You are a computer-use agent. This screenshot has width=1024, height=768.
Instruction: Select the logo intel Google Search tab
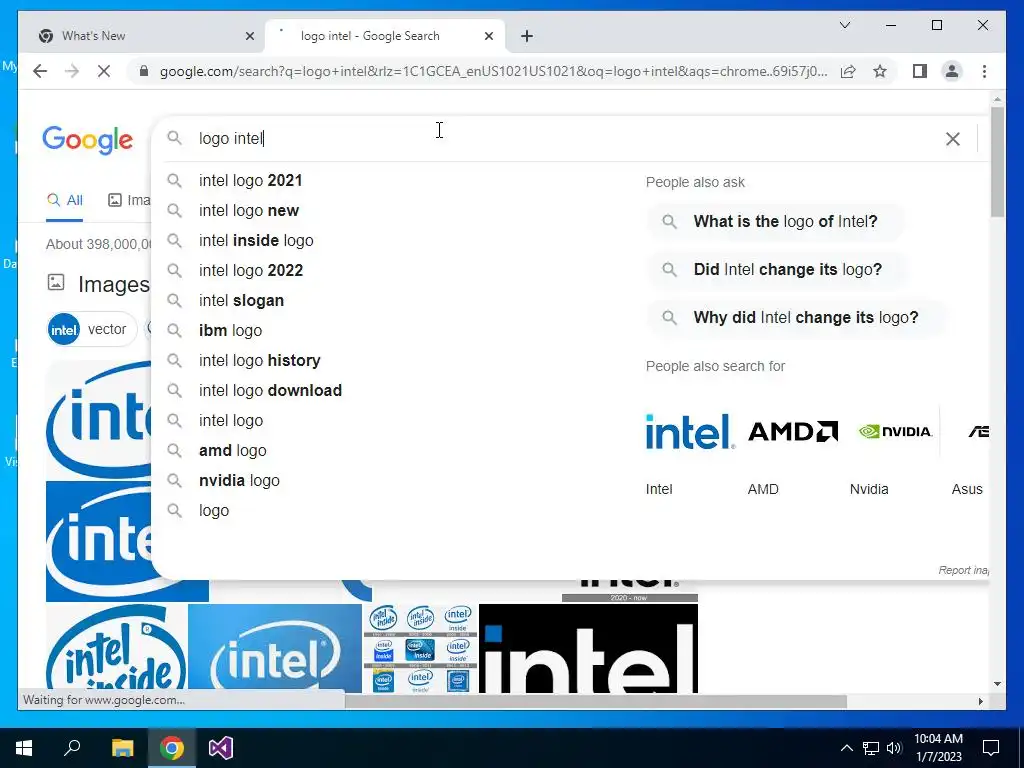385,36
